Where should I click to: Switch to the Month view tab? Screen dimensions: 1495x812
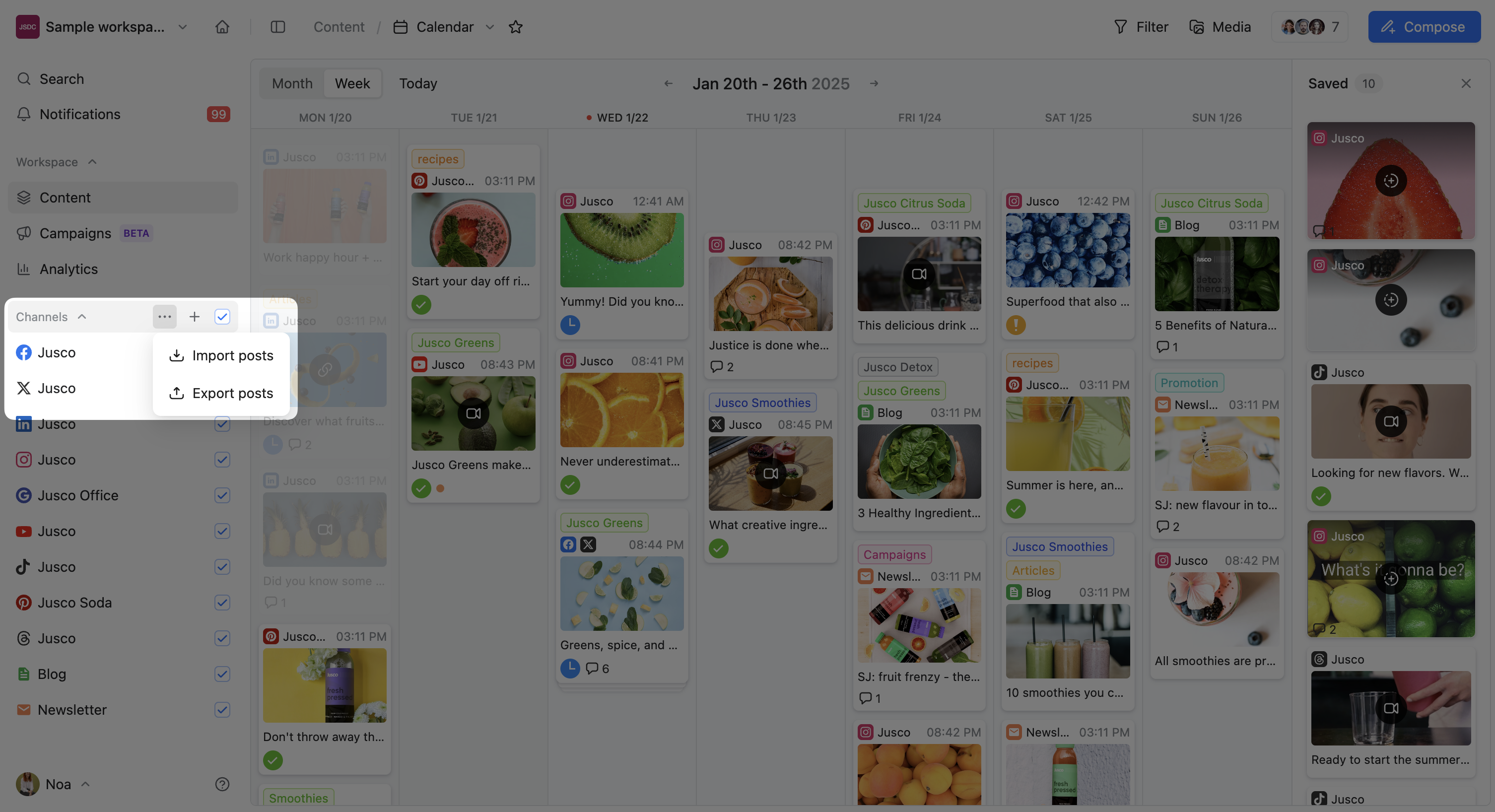pyautogui.click(x=292, y=83)
